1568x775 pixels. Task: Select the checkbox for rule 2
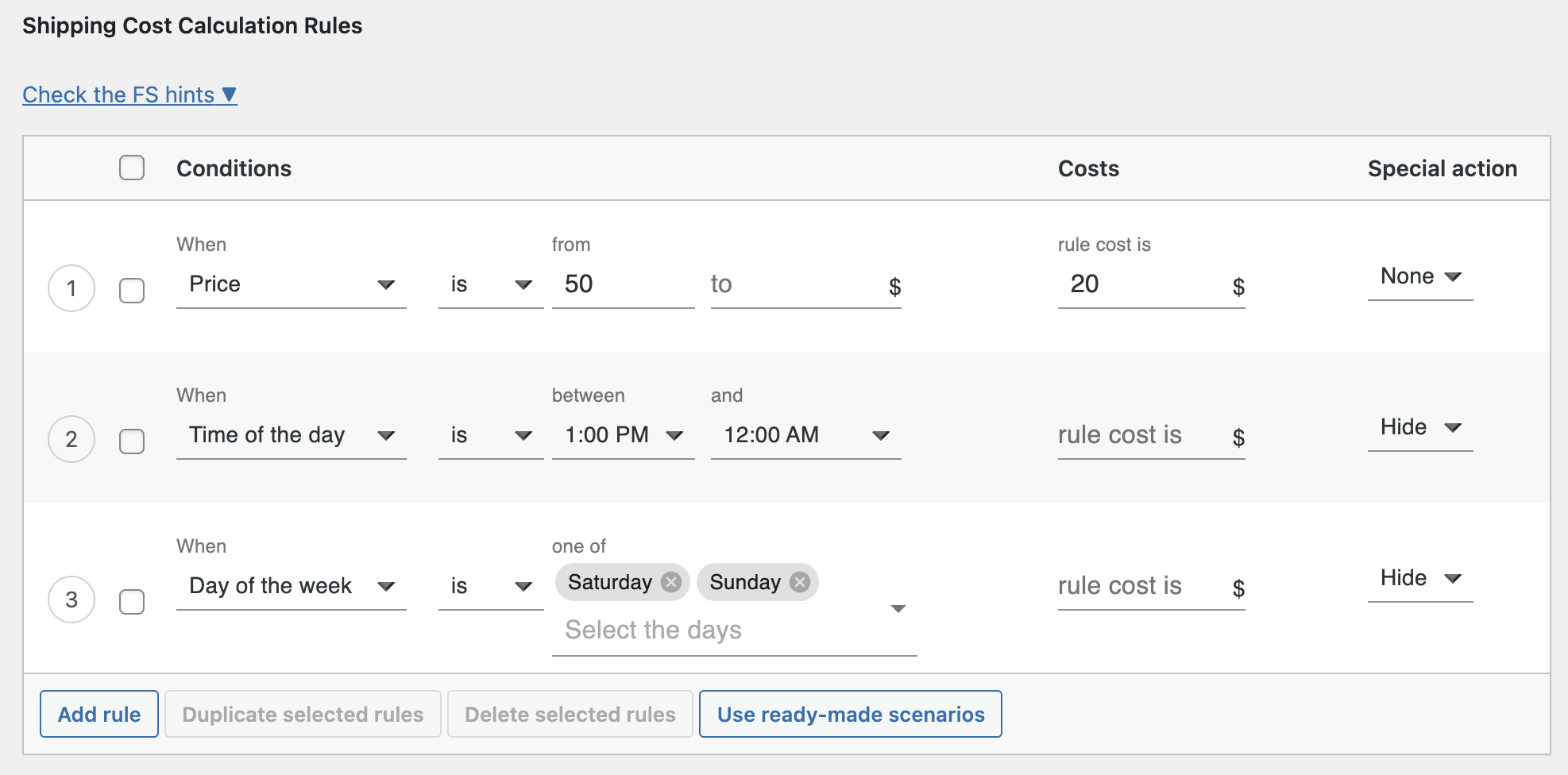click(x=132, y=441)
